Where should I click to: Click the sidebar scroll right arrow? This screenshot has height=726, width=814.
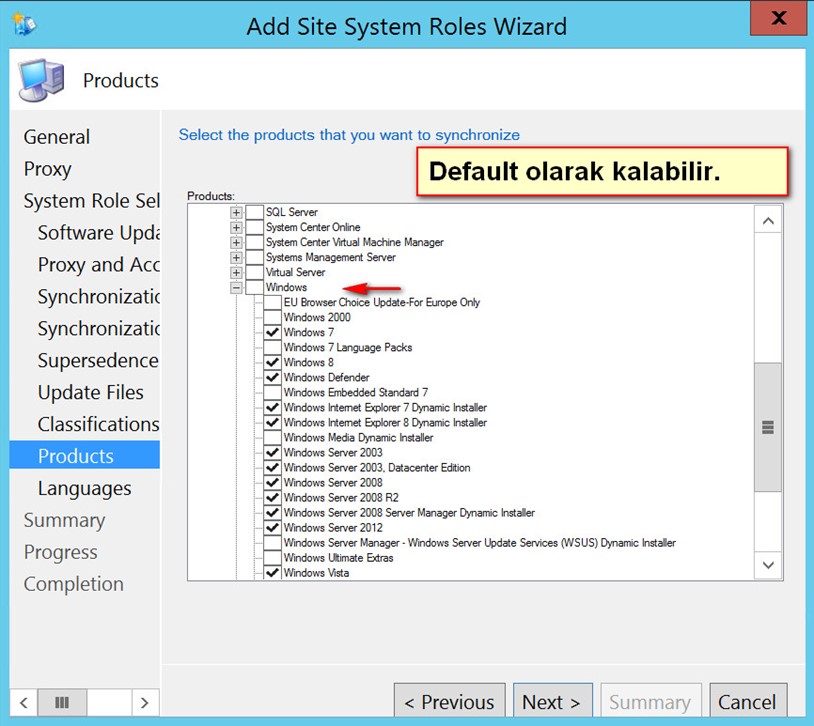pyautogui.click(x=144, y=703)
